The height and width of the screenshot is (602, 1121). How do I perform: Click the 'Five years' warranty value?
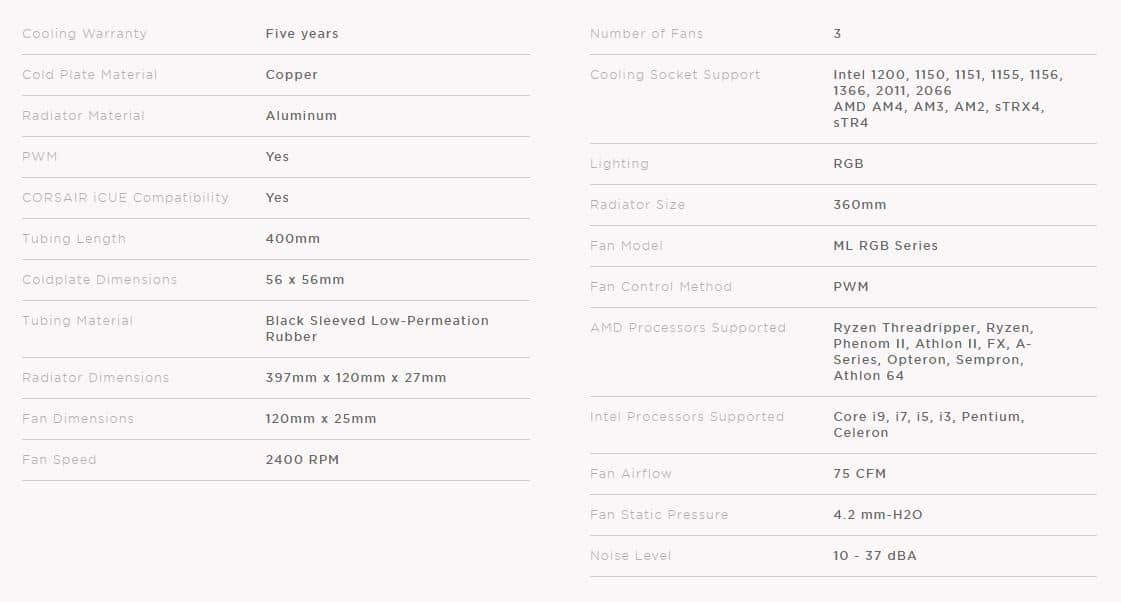coord(302,34)
